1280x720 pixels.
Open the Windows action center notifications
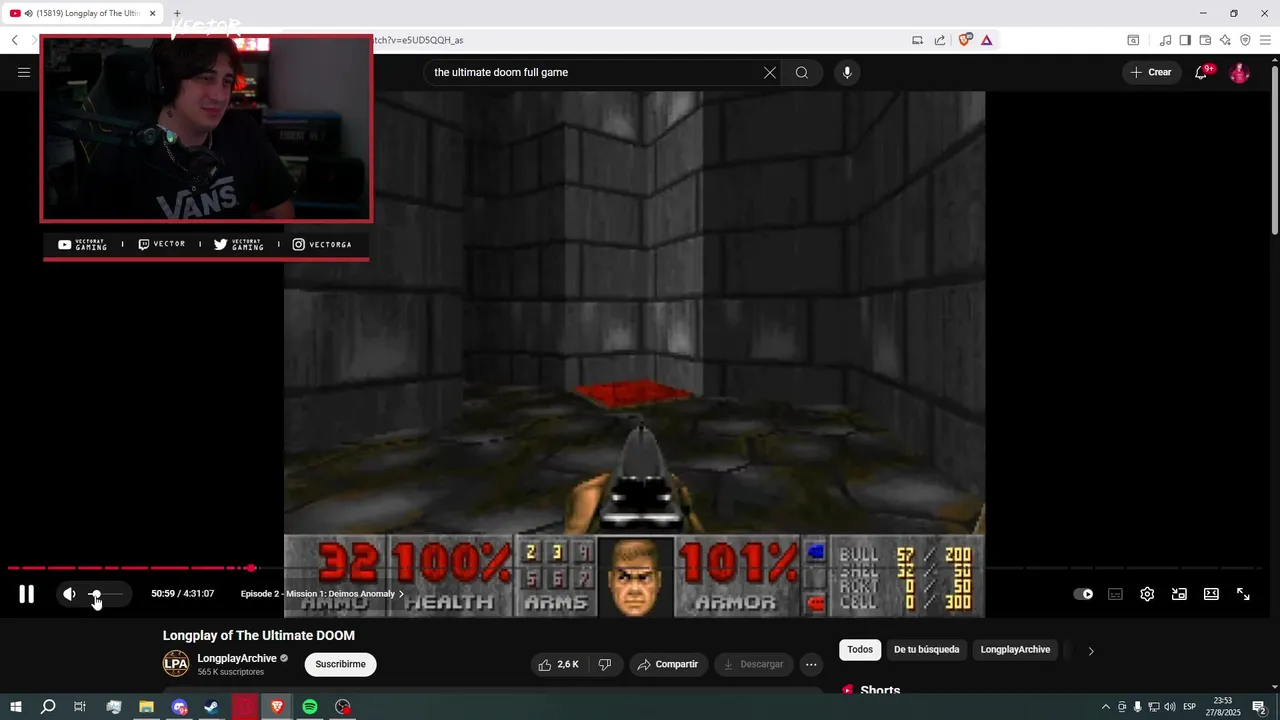(x=1259, y=707)
